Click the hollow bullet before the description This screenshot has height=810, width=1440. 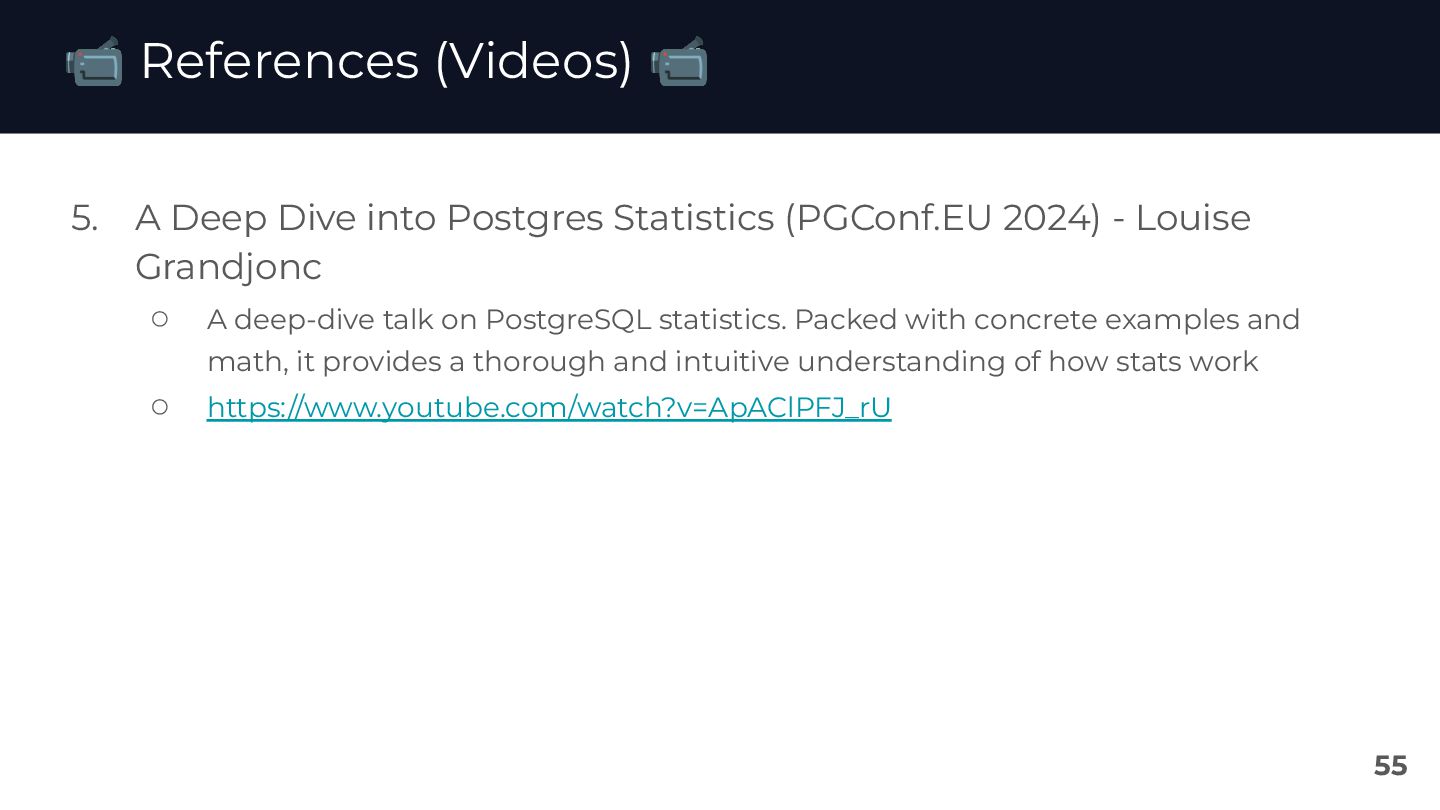(x=159, y=320)
